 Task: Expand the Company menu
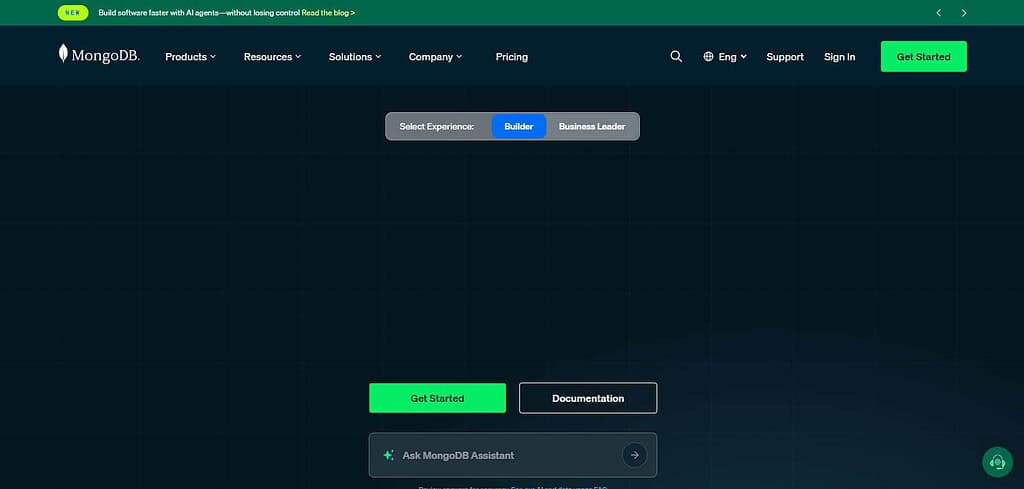click(435, 57)
